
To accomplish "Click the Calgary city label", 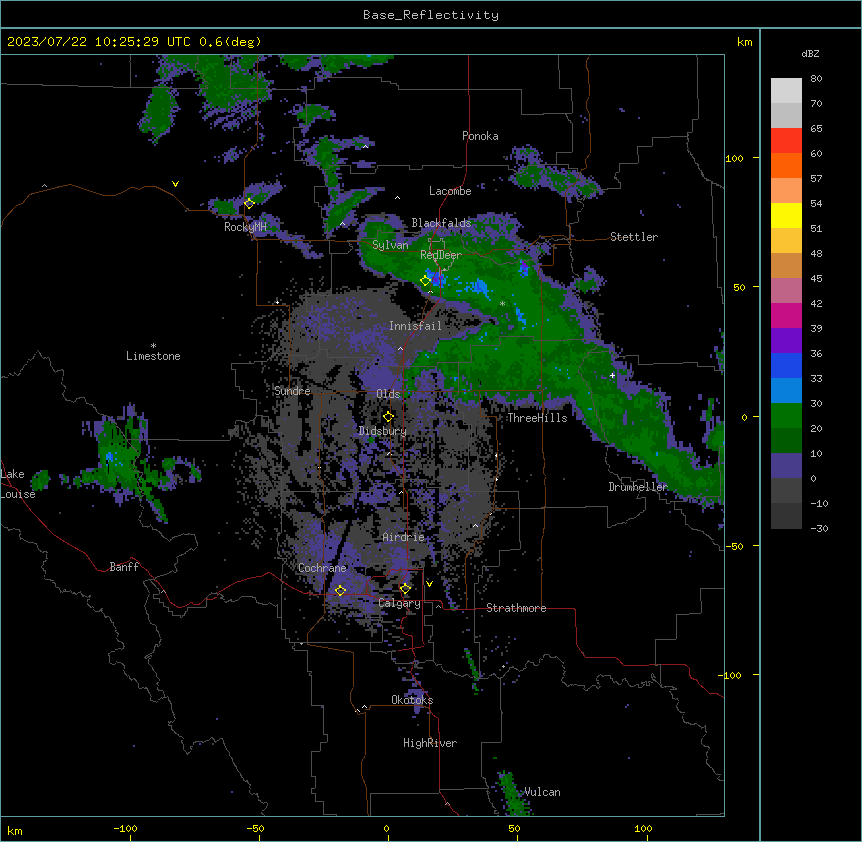I will click(399, 603).
